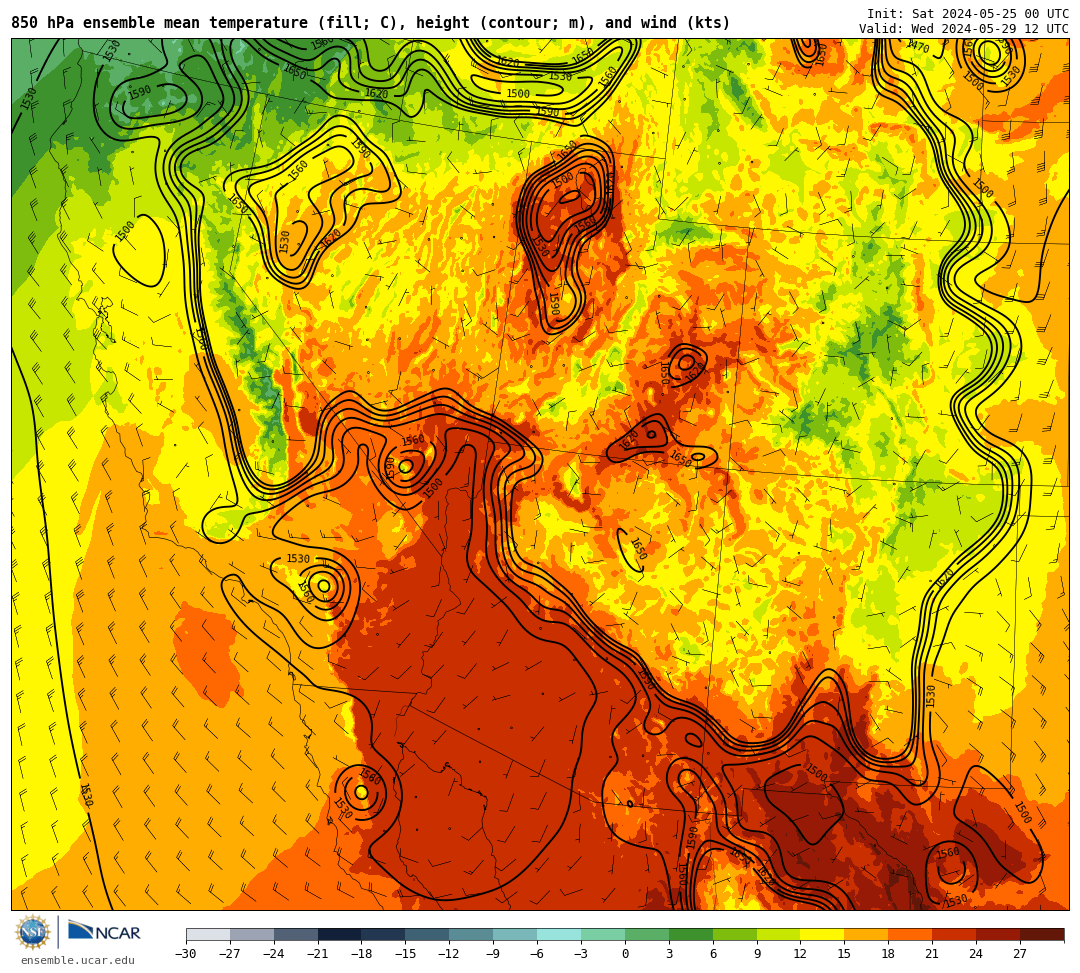
Task: Click the 9 colorbar tick label
Action: tap(757, 954)
